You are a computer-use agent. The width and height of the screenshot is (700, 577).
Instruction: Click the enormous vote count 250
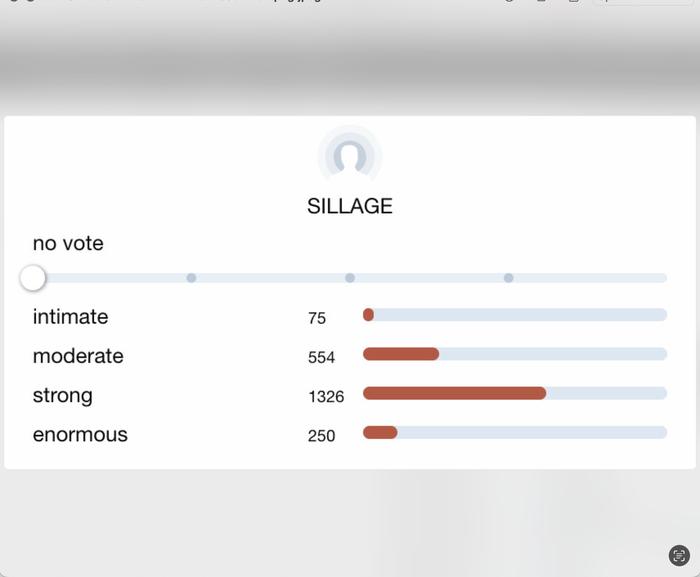tap(322, 436)
